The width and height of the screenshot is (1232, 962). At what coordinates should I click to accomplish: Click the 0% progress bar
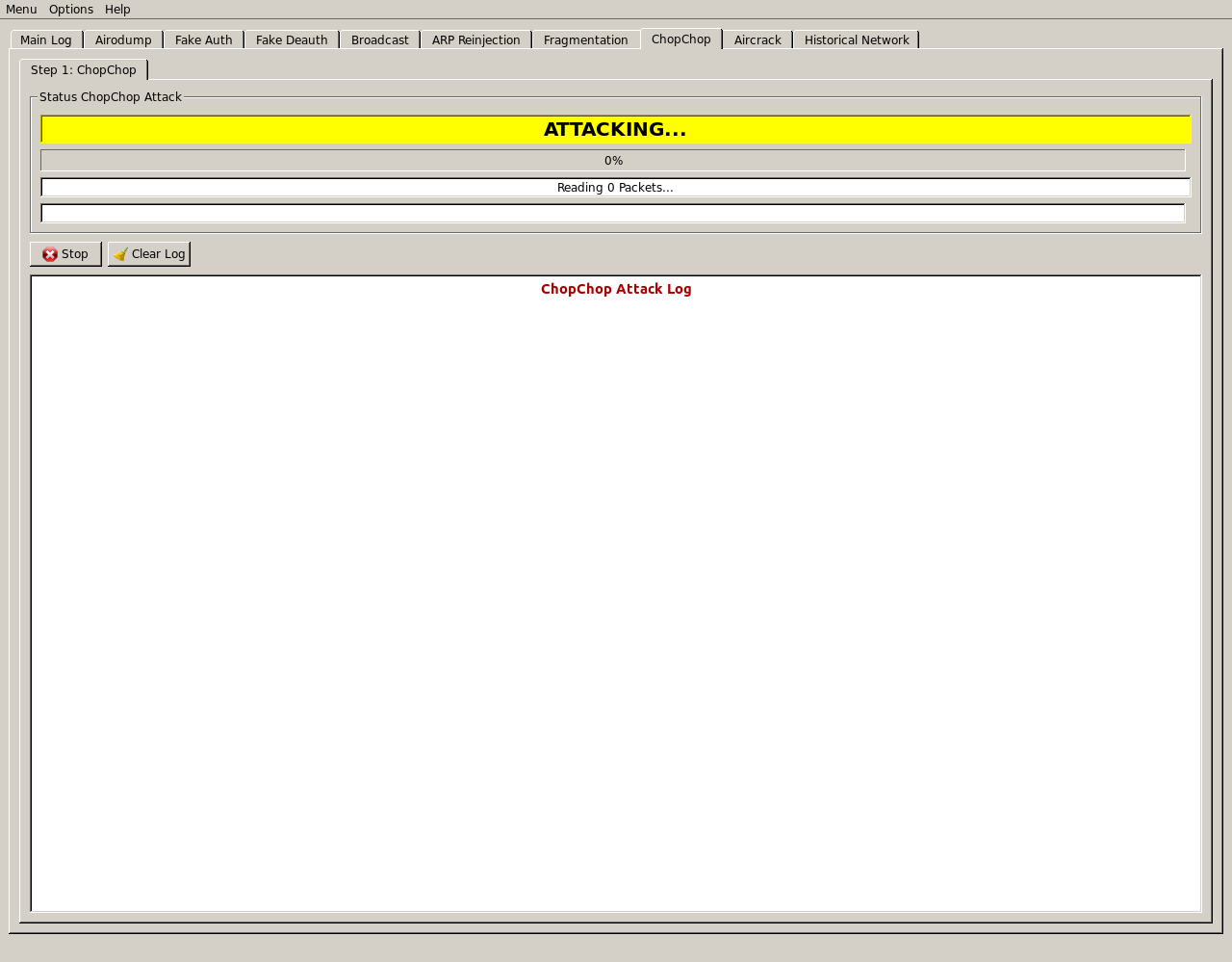613,161
